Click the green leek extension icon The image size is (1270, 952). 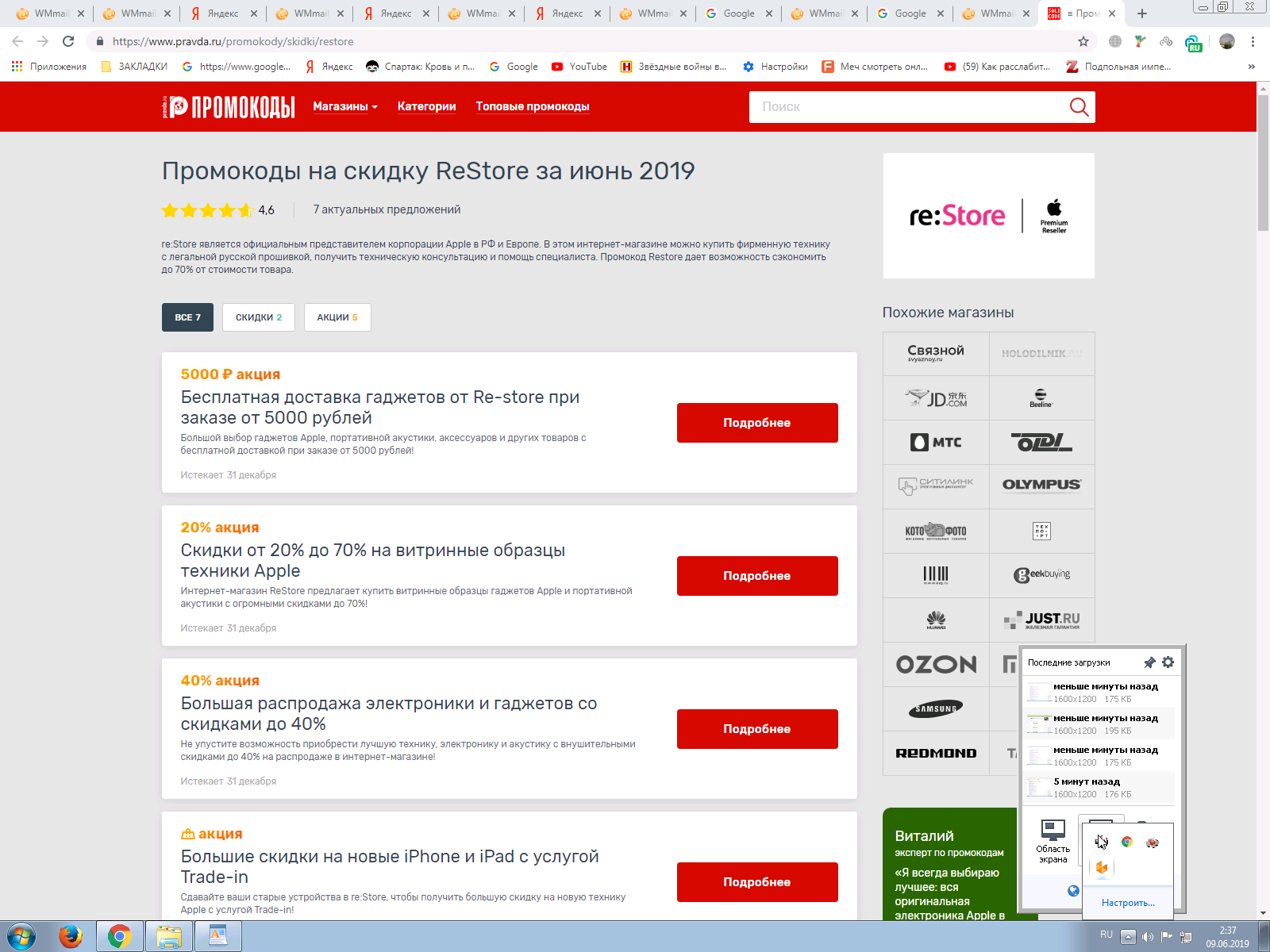1141,41
